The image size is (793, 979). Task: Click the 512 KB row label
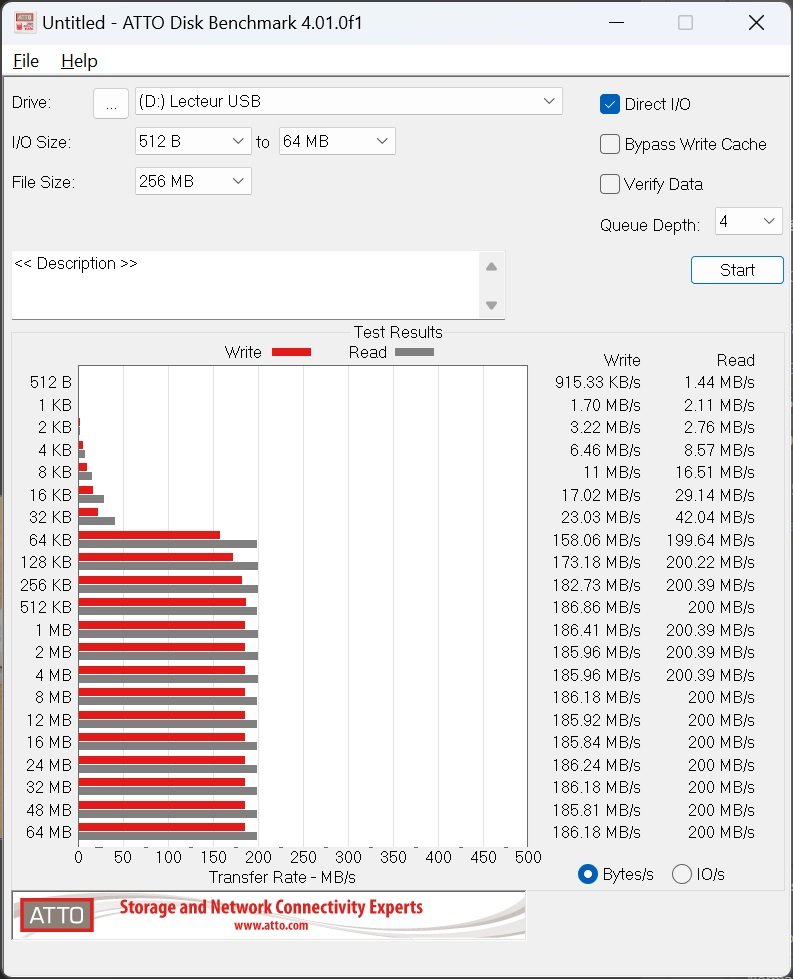46,608
